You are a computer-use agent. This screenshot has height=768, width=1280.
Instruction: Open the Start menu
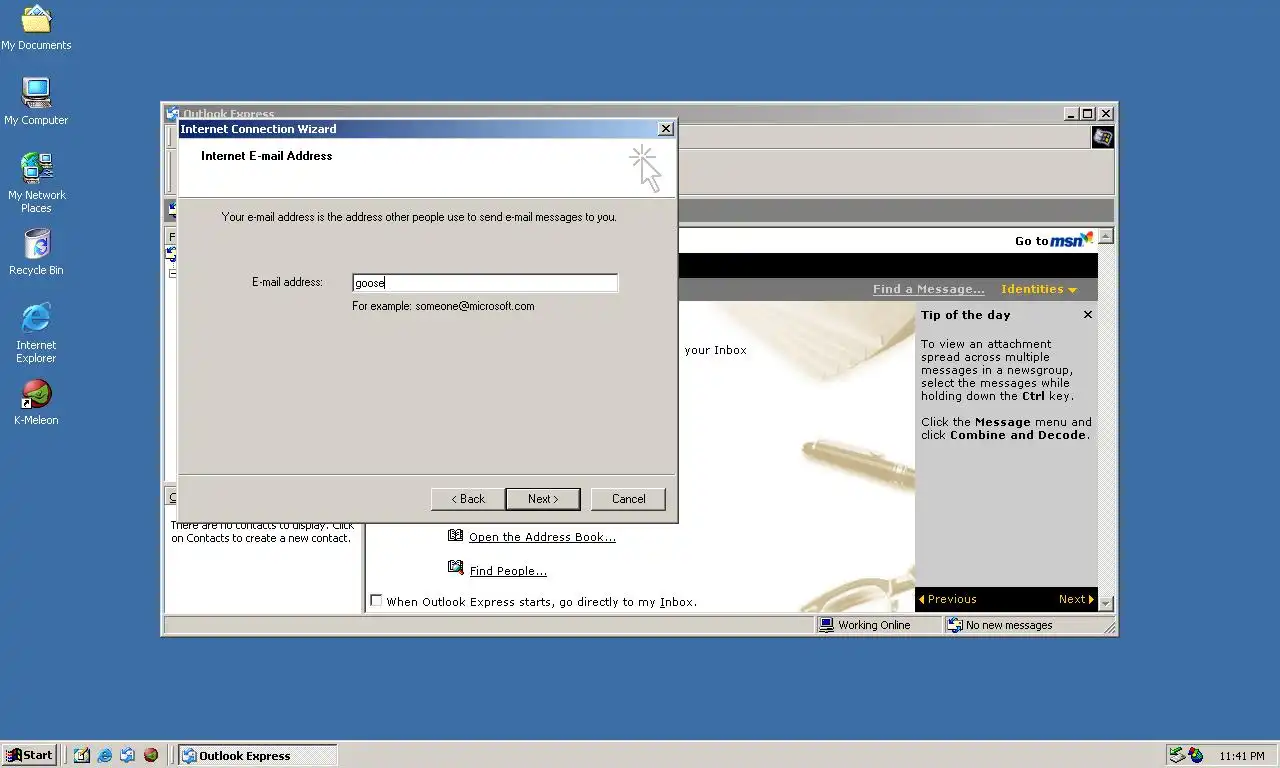[29, 755]
